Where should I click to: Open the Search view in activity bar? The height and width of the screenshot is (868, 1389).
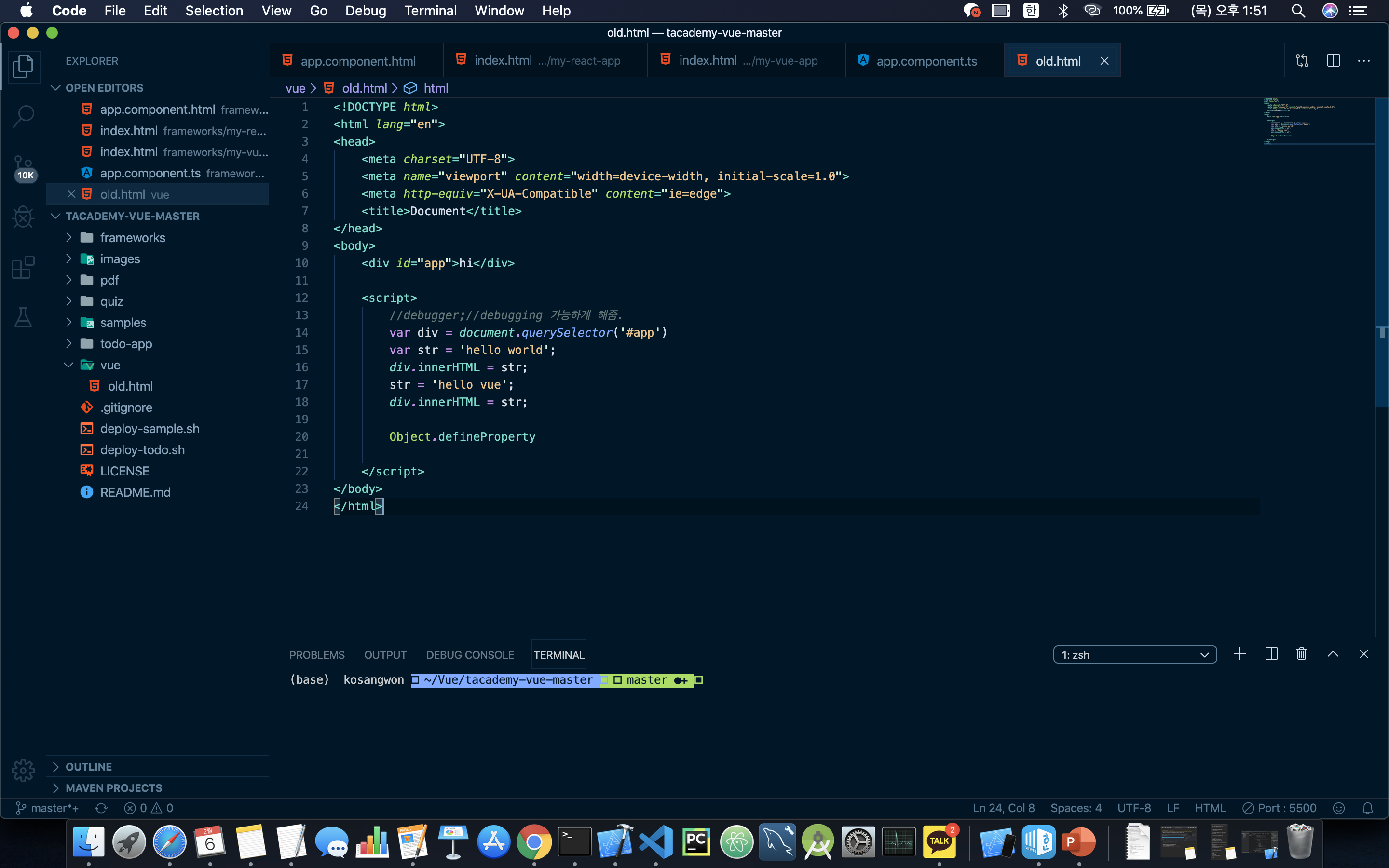point(23,116)
